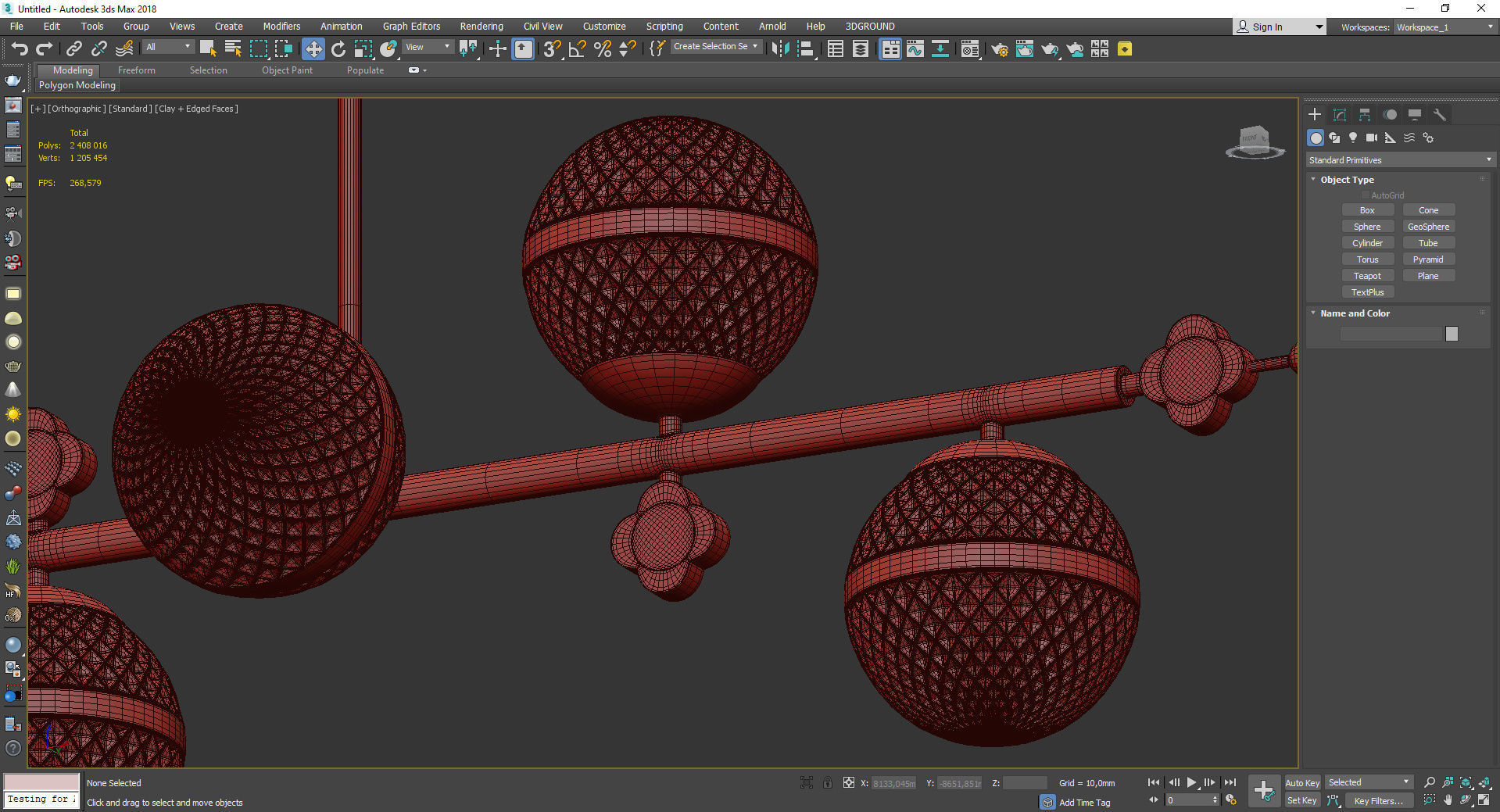Click the Undo arrow icon
Screen dimensions: 1500x812
[x=19, y=49]
